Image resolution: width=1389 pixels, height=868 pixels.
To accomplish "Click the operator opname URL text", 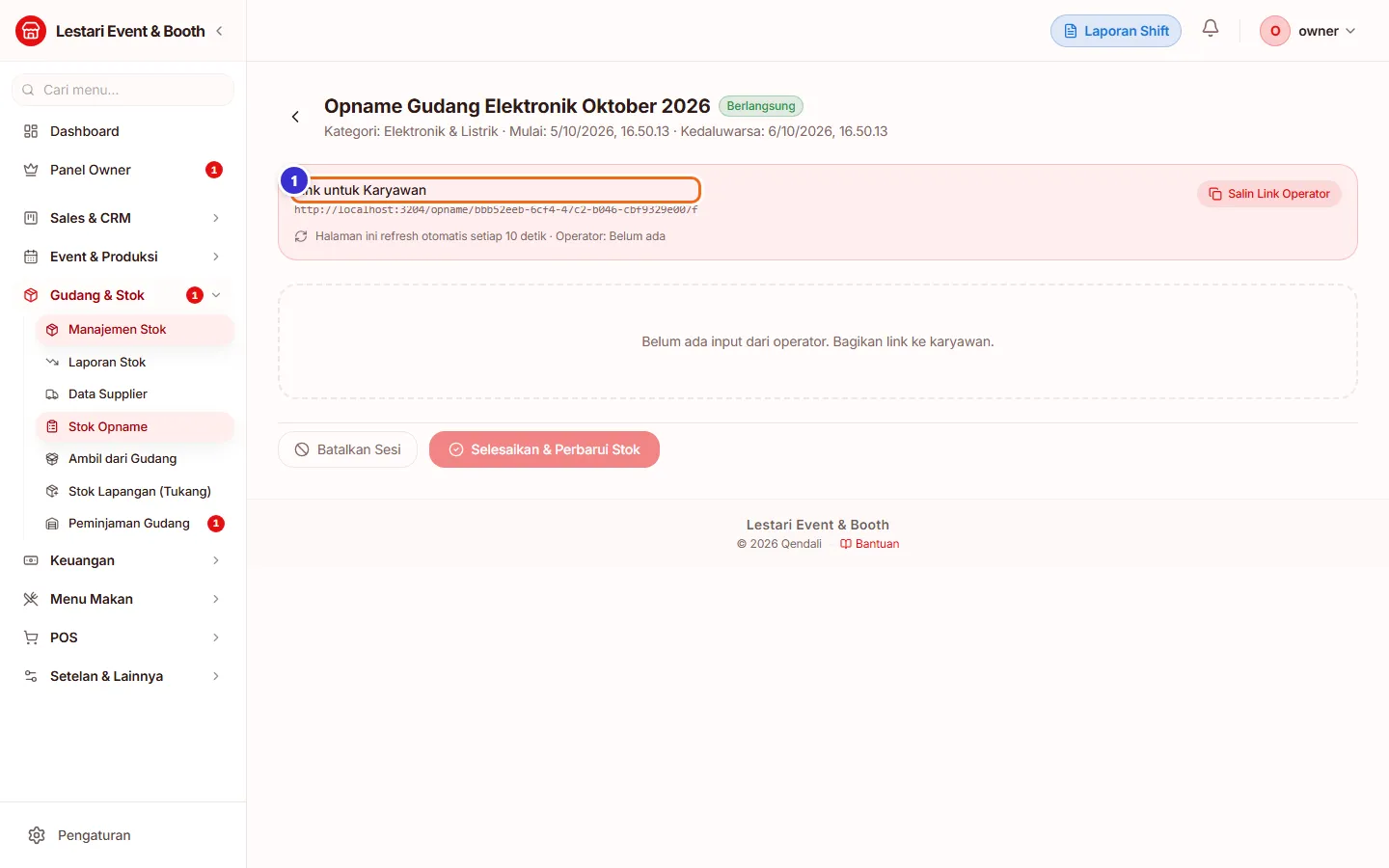I will pos(496,209).
